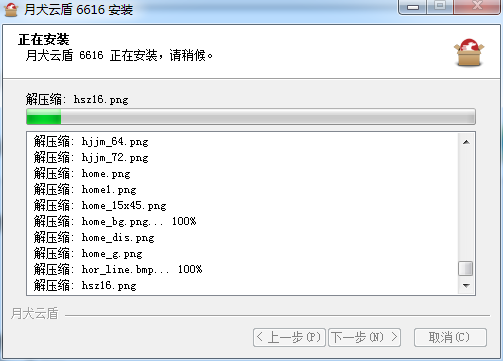Select the hjjm_72.png log entry
The width and height of the screenshot is (503, 361).
(x=91, y=158)
